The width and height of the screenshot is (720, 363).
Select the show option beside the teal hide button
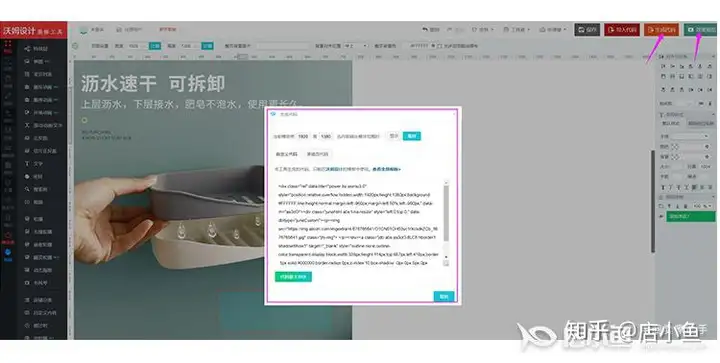(x=394, y=136)
